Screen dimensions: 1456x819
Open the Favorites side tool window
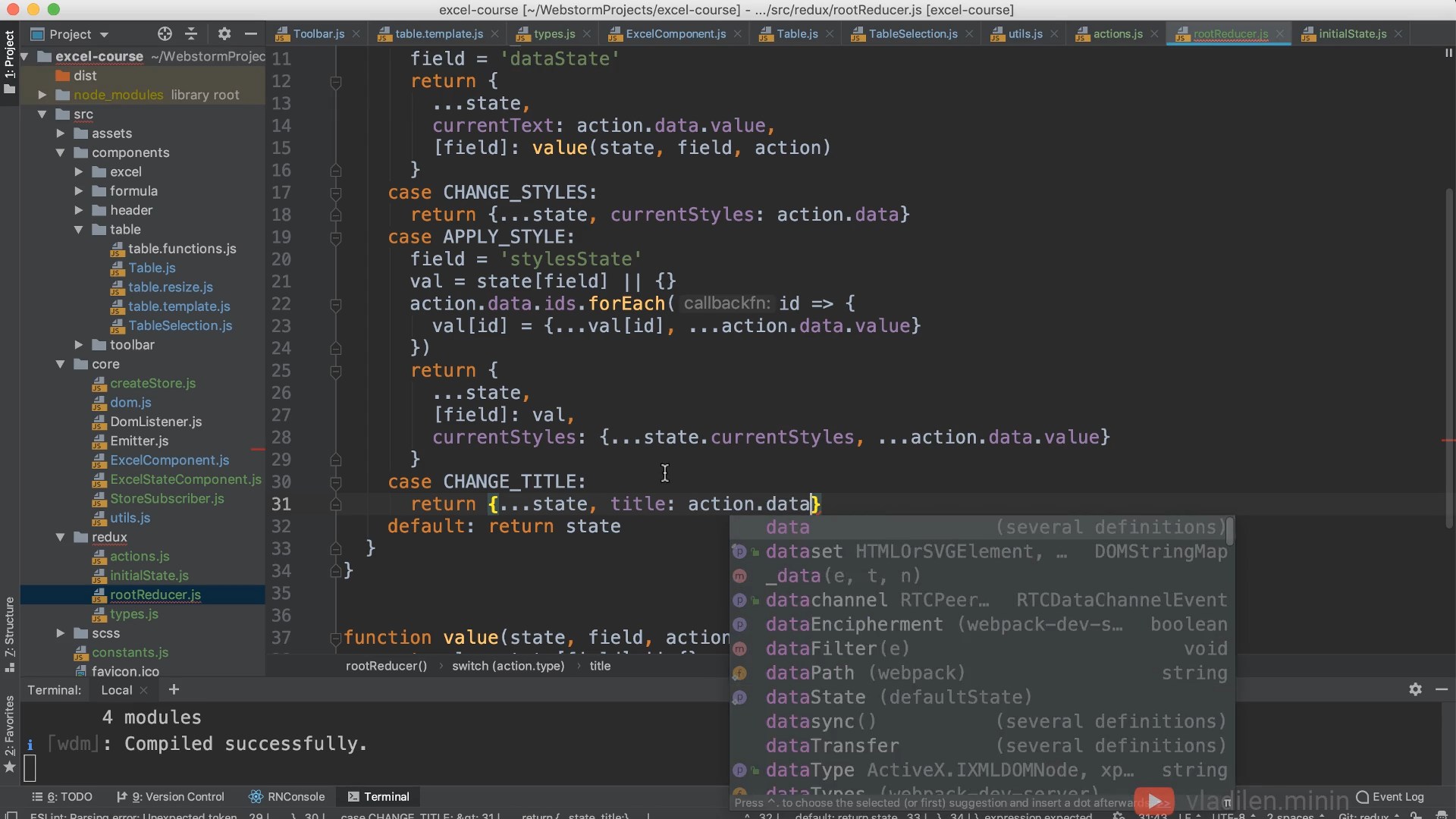[9, 734]
